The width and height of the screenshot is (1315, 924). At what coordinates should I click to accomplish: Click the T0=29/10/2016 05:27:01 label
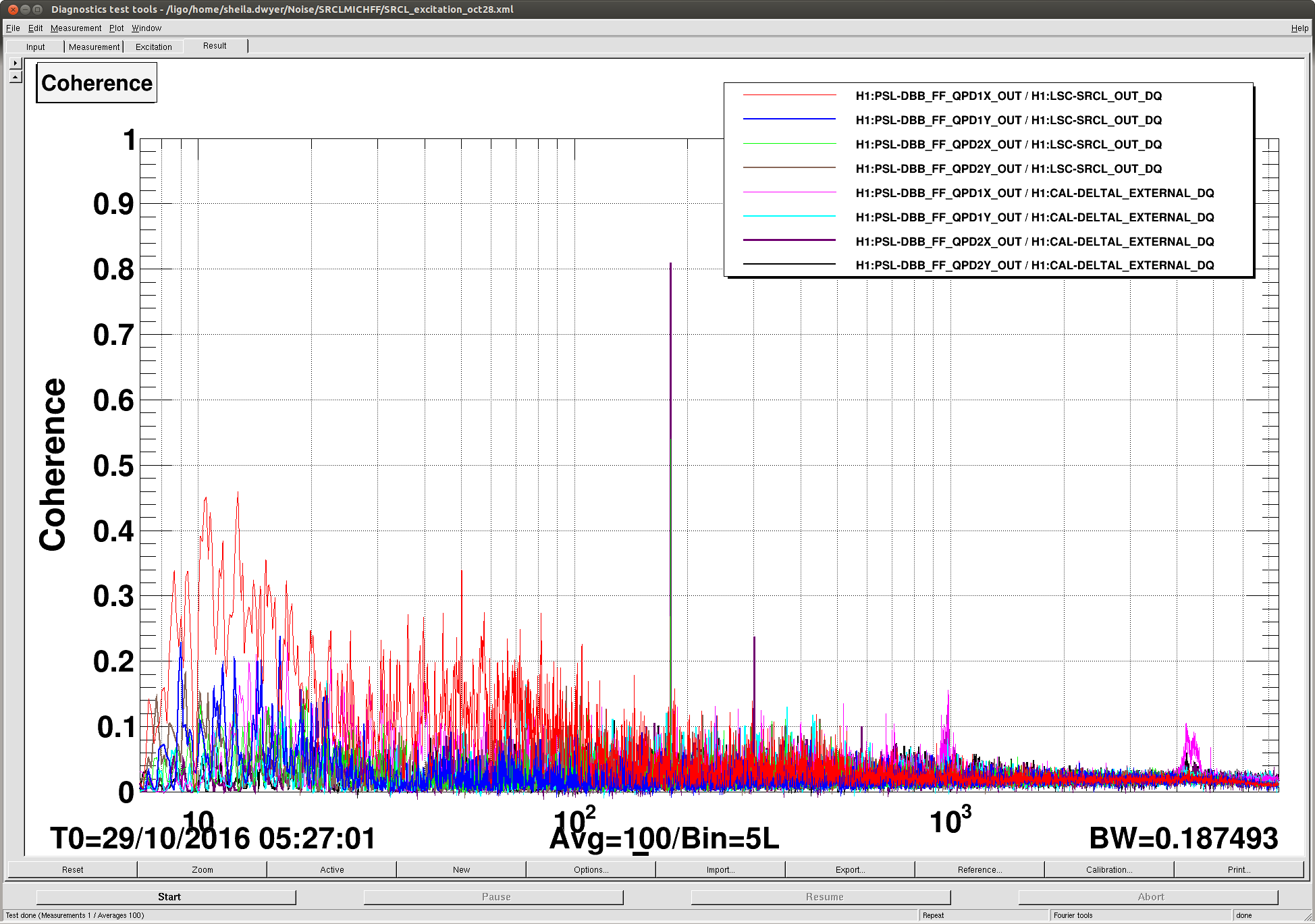[x=213, y=839]
